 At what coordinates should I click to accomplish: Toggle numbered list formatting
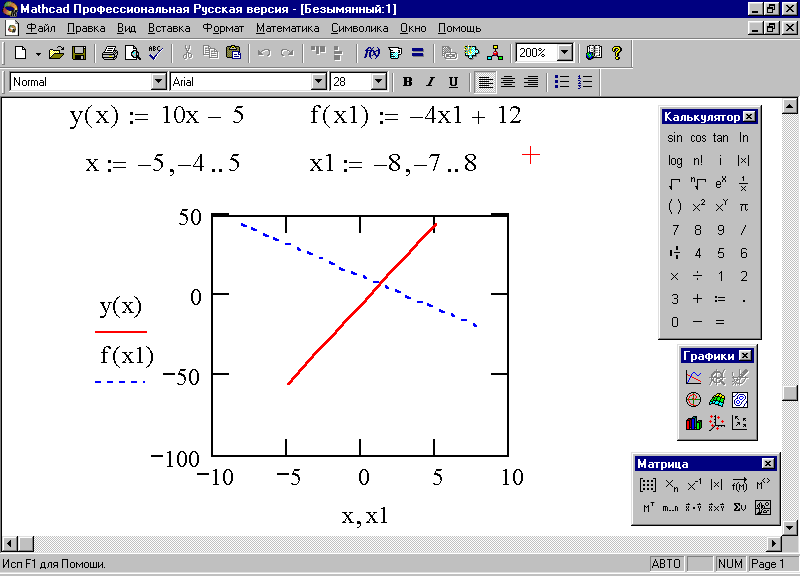[x=585, y=82]
